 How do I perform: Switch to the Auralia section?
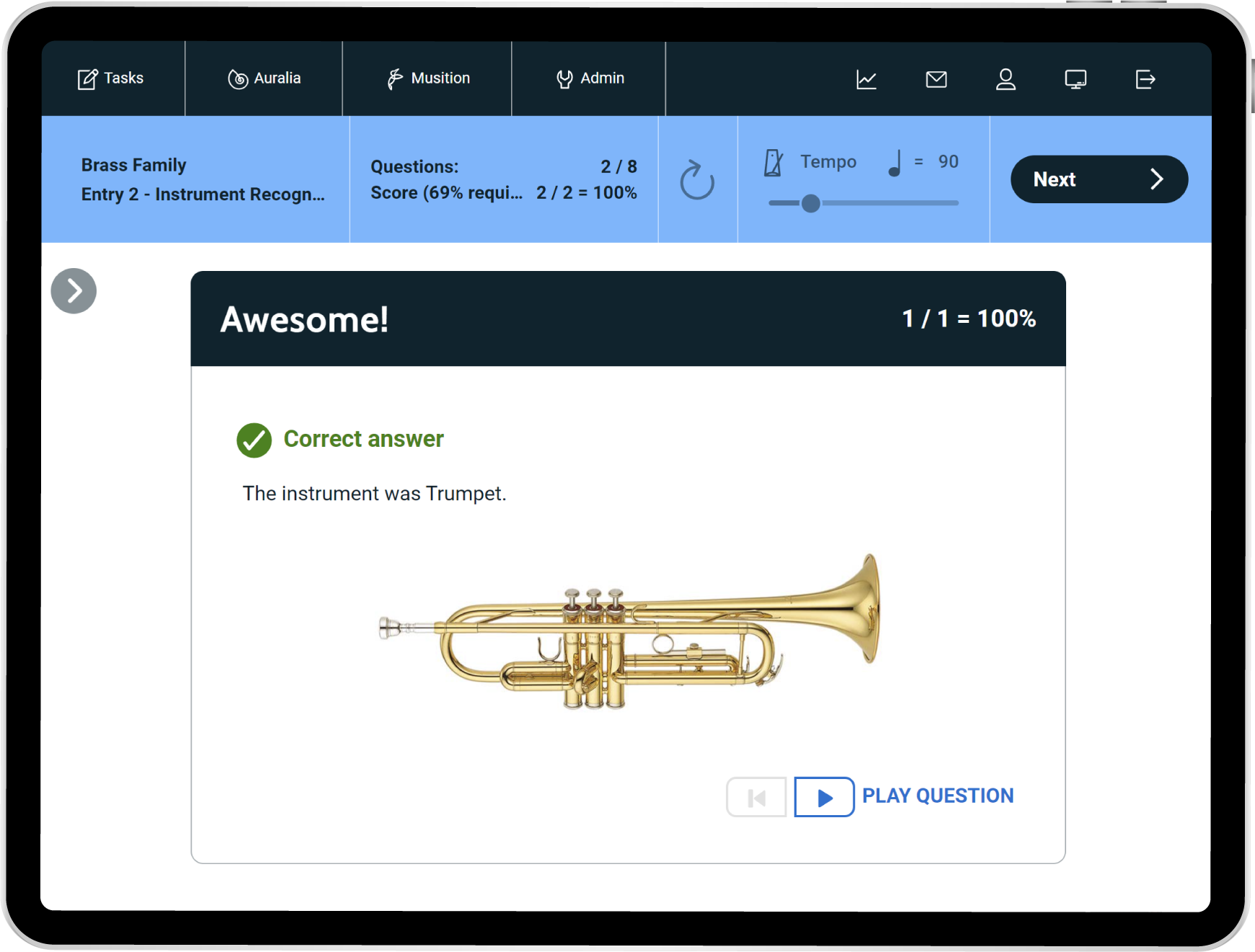point(264,79)
